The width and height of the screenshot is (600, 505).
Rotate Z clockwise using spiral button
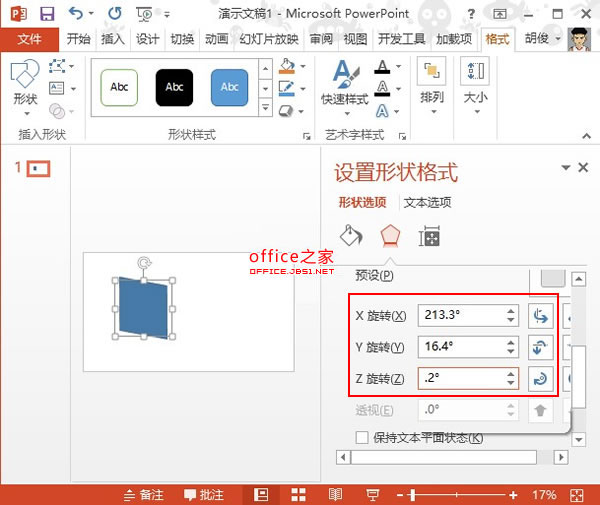pos(541,379)
